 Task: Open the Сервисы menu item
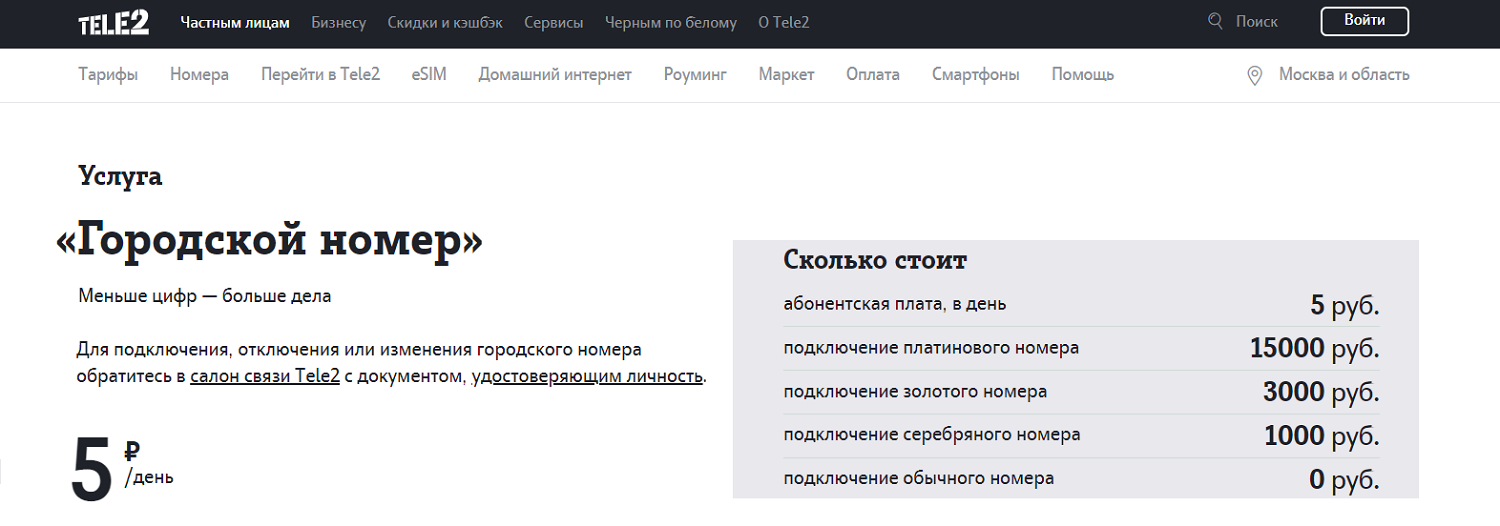pos(553,22)
